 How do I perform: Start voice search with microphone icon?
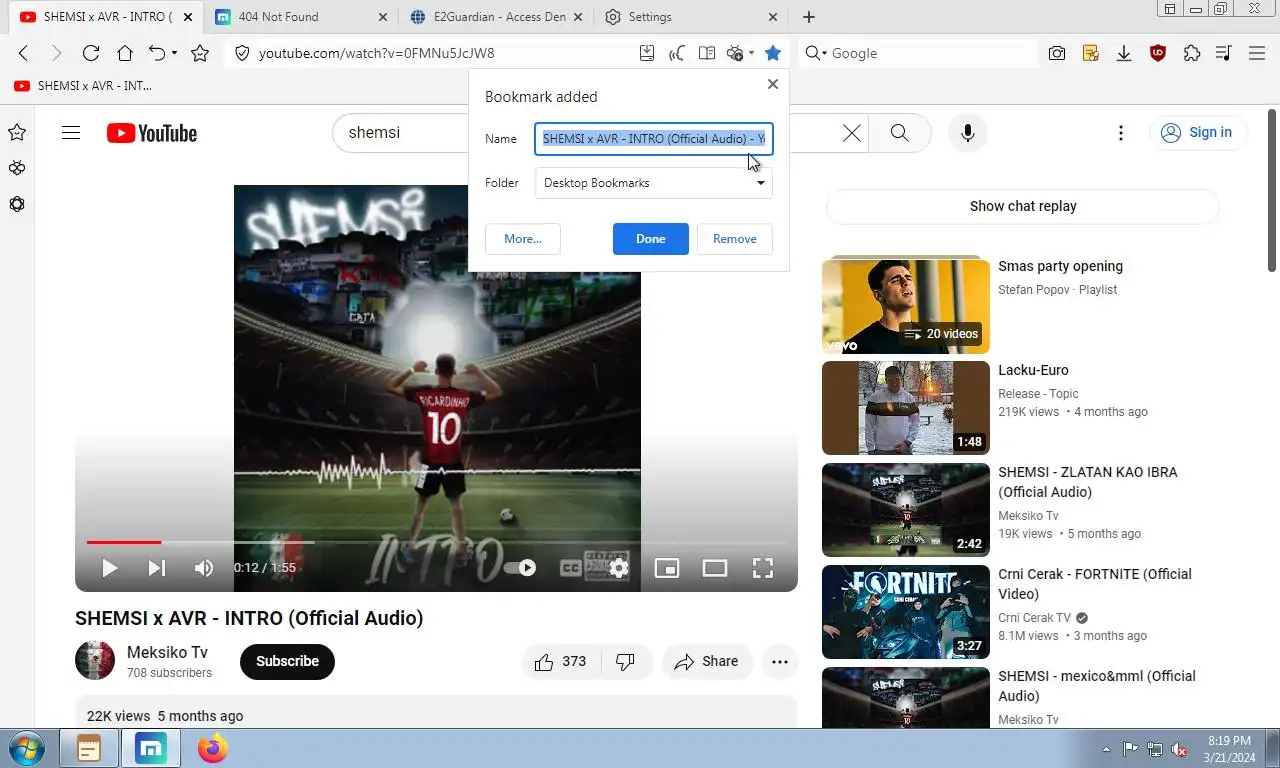pos(967,133)
